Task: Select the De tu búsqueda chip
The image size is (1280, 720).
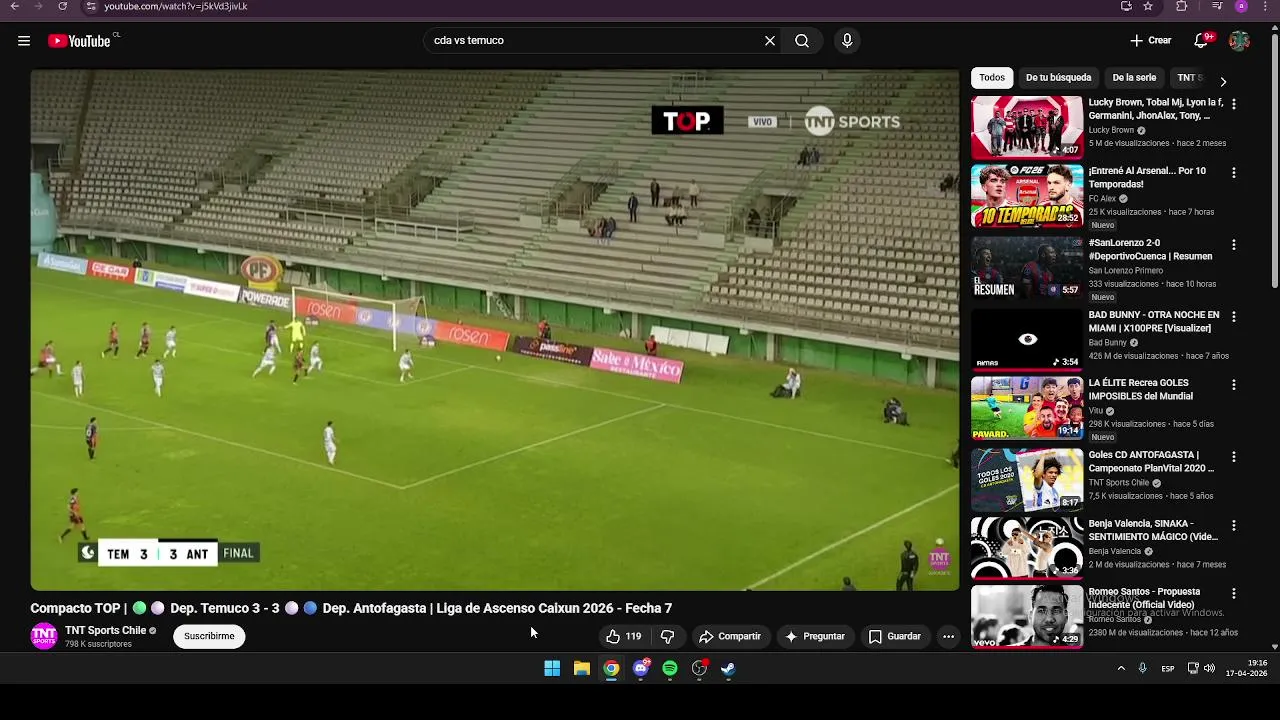Action: coord(1058,78)
